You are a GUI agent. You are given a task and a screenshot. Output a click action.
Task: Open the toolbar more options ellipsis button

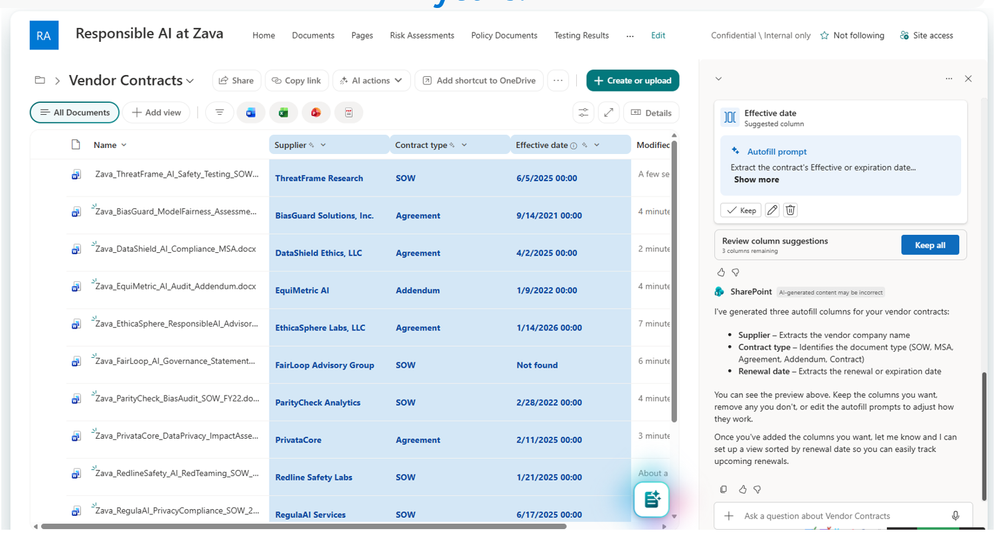[557, 80]
